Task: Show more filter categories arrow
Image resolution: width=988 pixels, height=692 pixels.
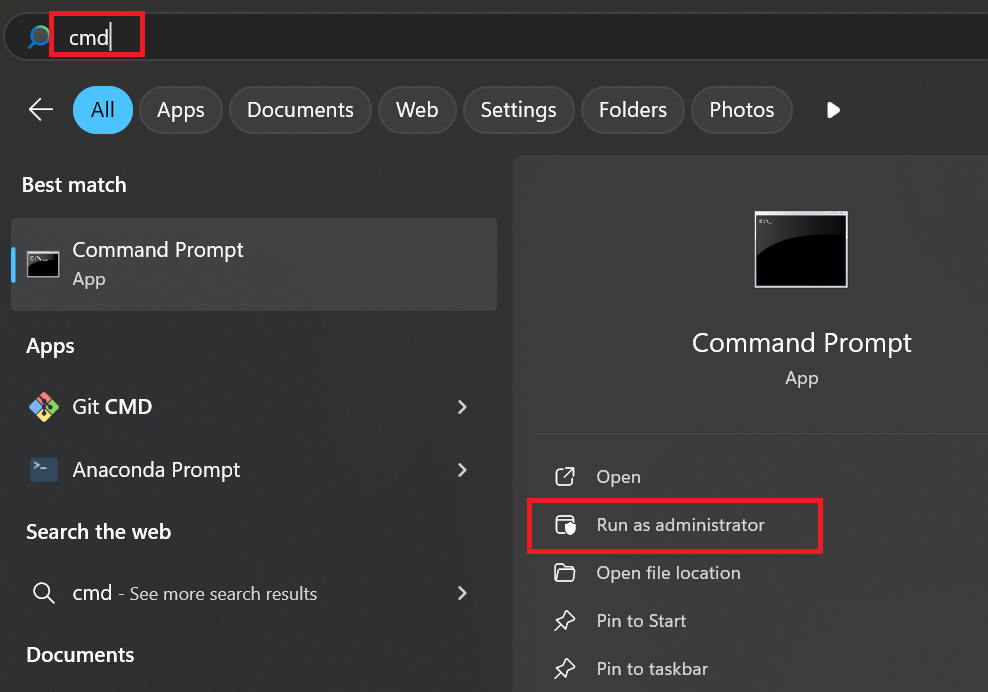Action: [x=833, y=110]
